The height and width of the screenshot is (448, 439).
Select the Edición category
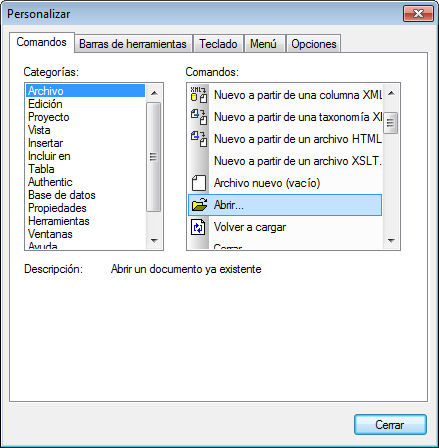click(85, 104)
